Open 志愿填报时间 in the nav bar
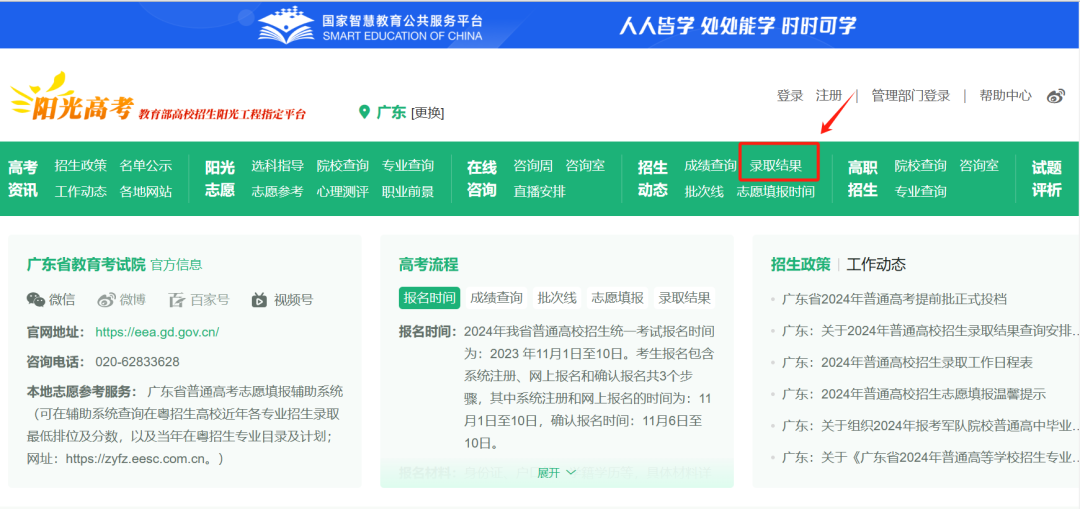 [x=776, y=191]
